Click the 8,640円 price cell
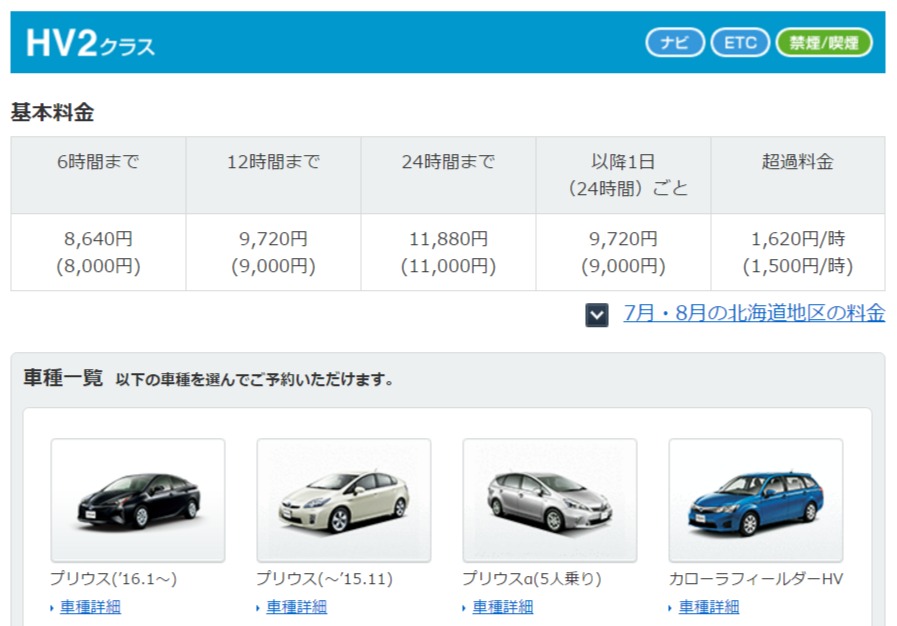This screenshot has width=897, height=626. [x=98, y=252]
